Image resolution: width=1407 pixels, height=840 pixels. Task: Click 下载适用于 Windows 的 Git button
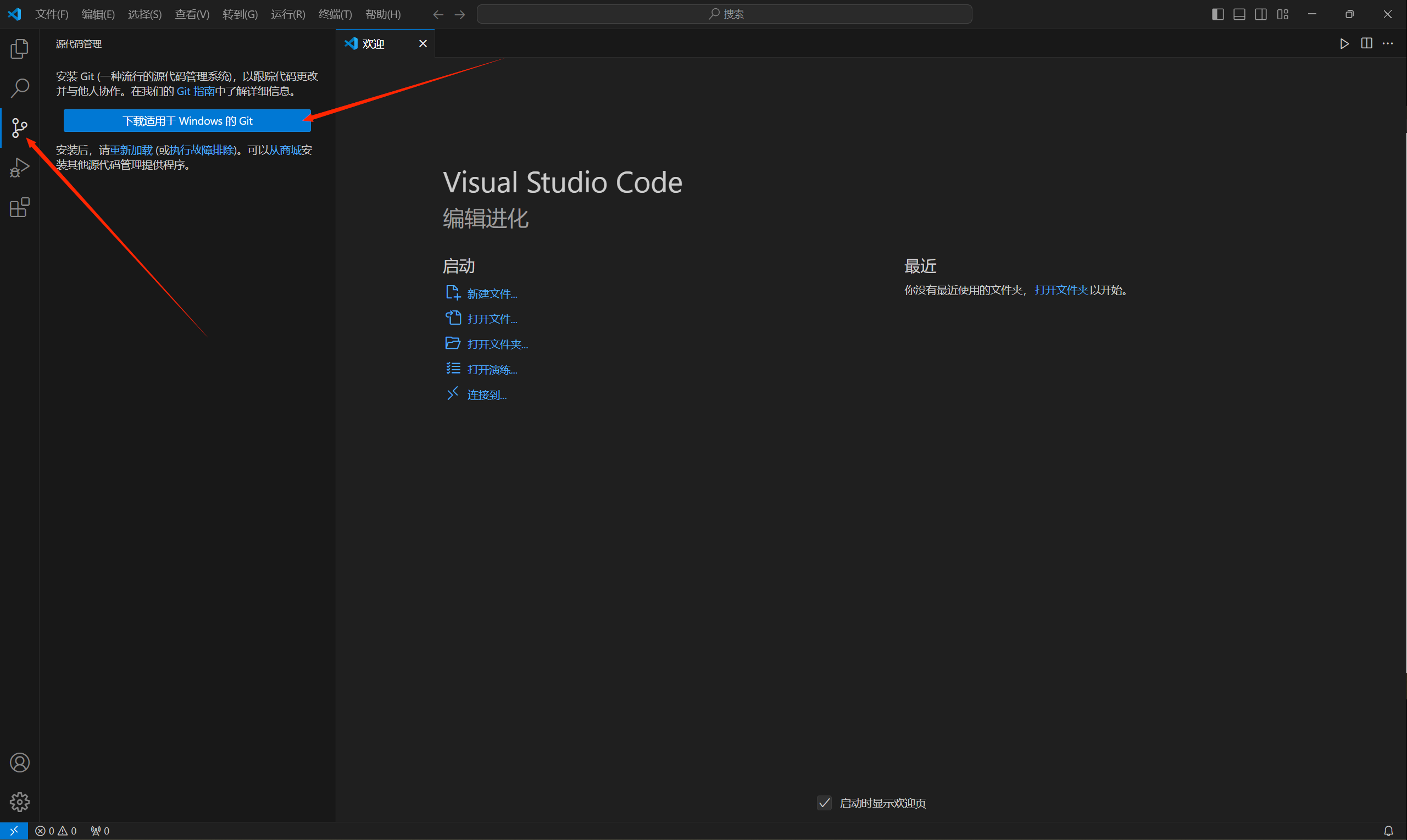tap(187, 120)
